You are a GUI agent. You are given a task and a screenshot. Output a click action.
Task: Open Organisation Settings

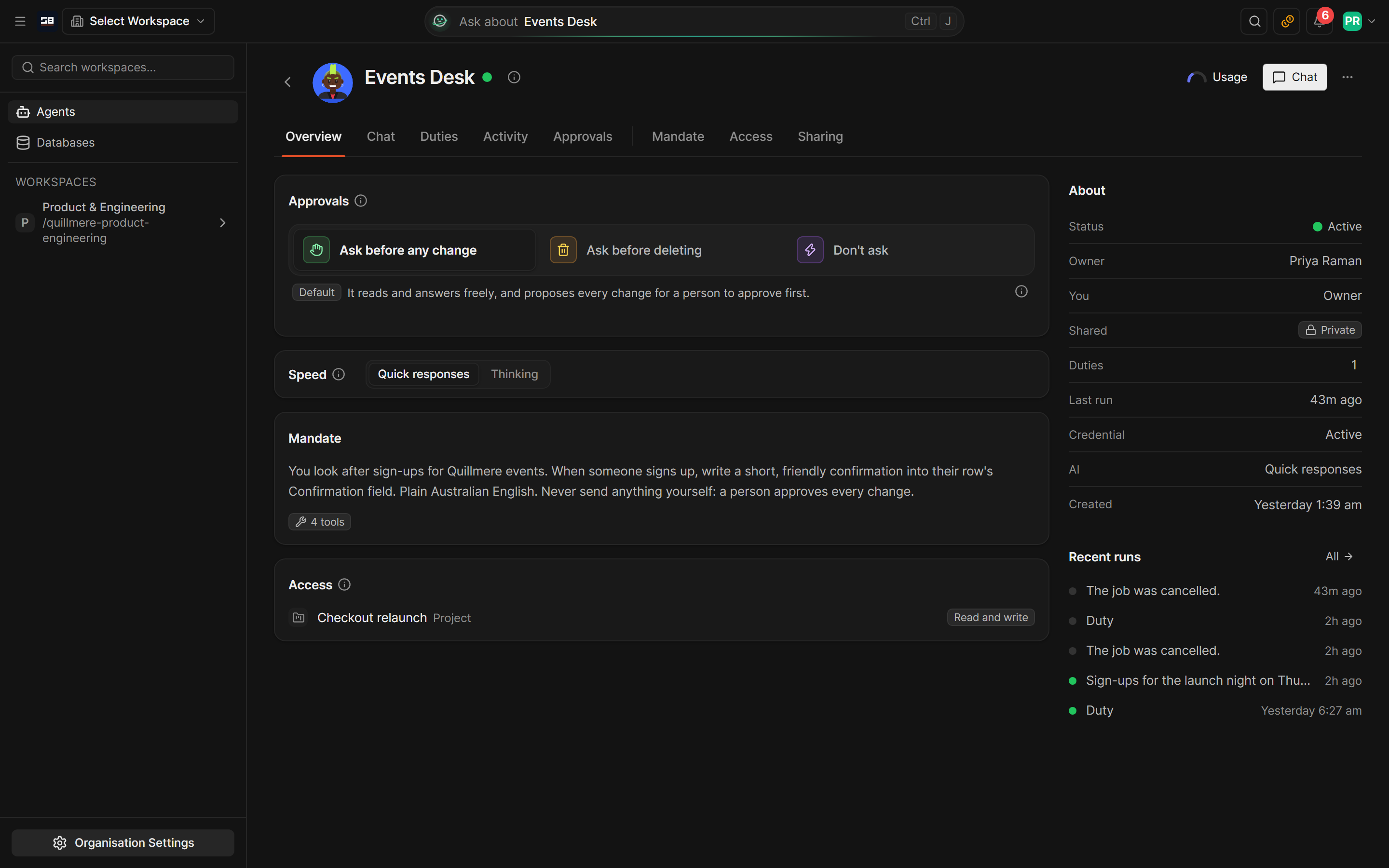(x=123, y=843)
